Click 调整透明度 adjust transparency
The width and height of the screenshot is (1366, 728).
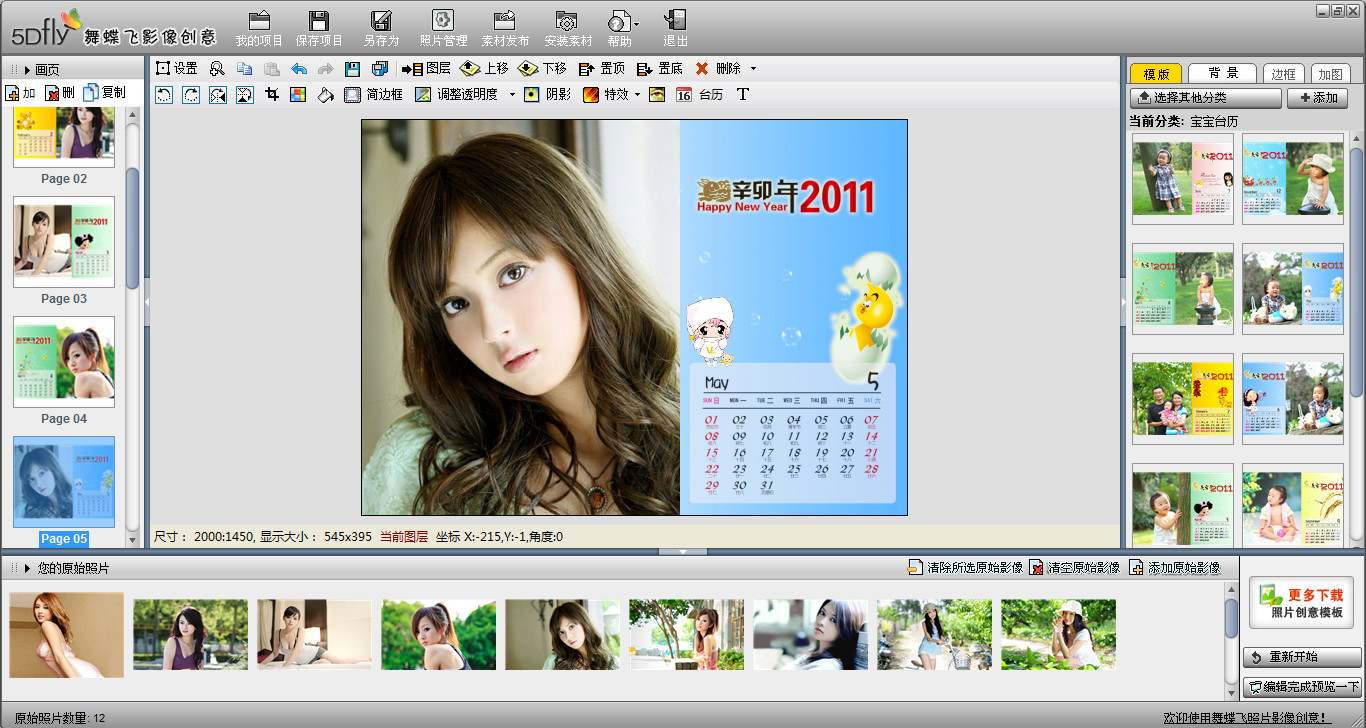(456, 95)
